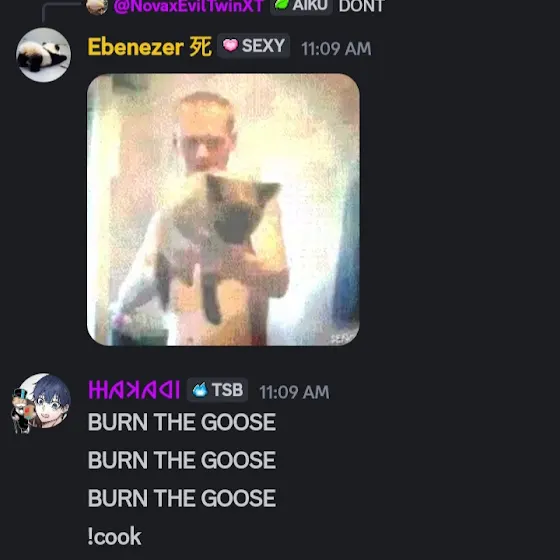Click the blue flame TSB tag icon
Screen dimensions: 560x560
coord(200,390)
